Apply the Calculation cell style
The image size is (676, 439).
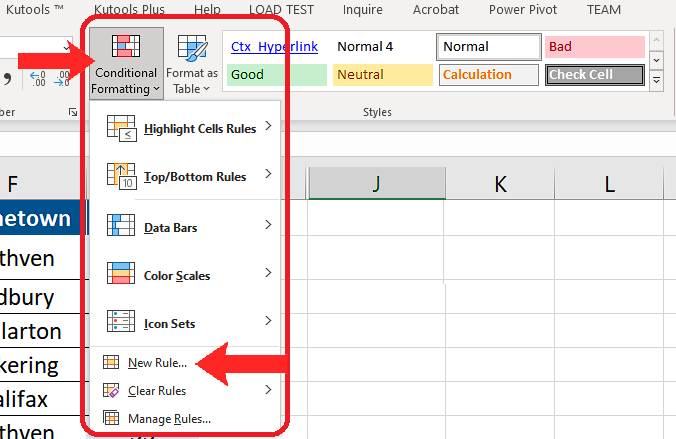coord(489,75)
